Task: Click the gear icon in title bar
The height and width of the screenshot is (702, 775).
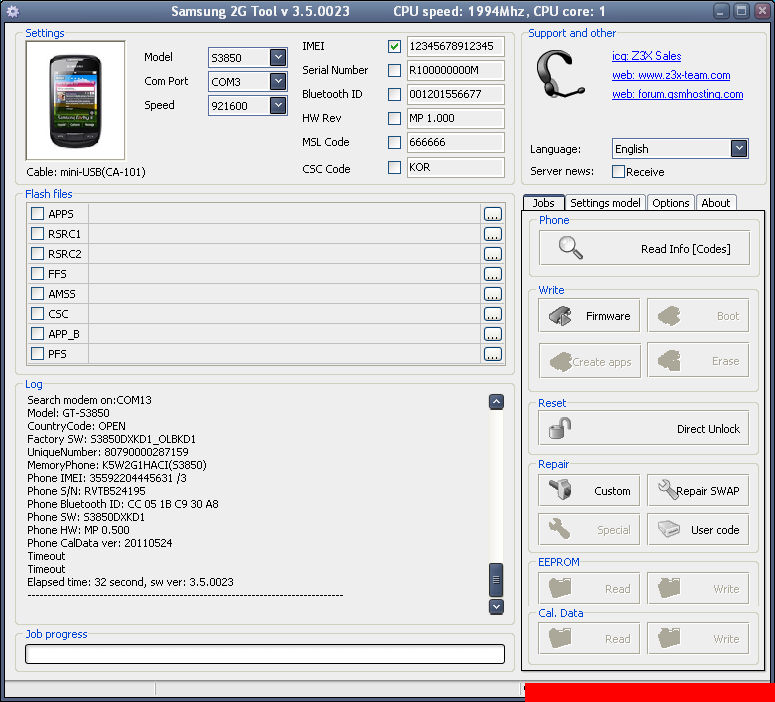Action: click(12, 11)
